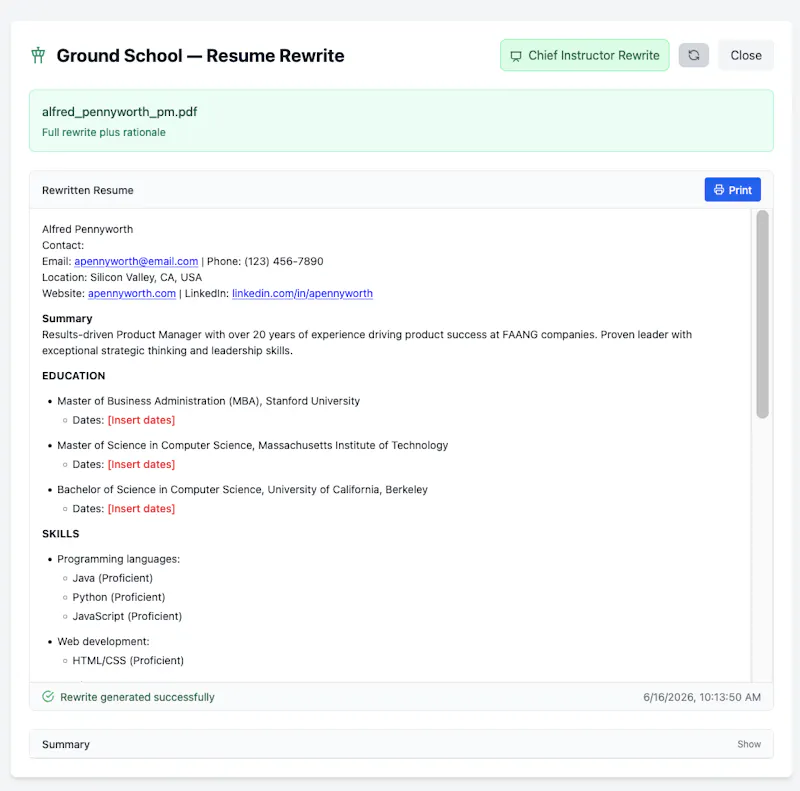800x791 pixels.
Task: Print the rewritten resume
Action: coord(733,190)
